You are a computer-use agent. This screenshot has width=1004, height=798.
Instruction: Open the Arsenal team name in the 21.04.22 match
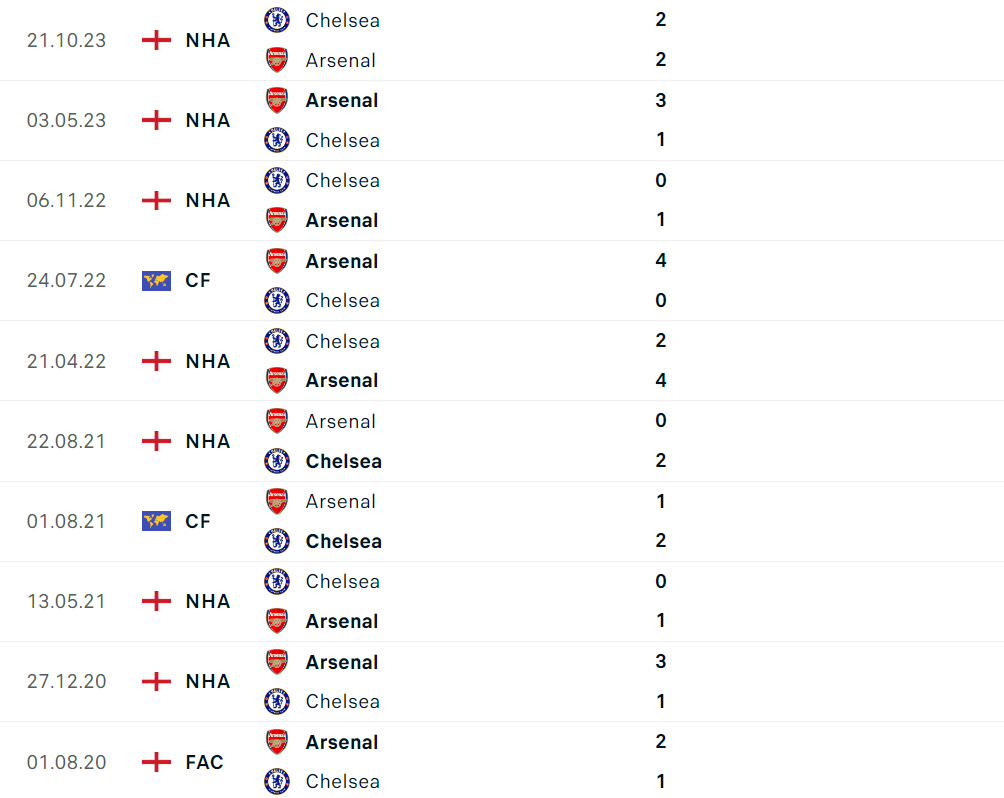click(342, 381)
